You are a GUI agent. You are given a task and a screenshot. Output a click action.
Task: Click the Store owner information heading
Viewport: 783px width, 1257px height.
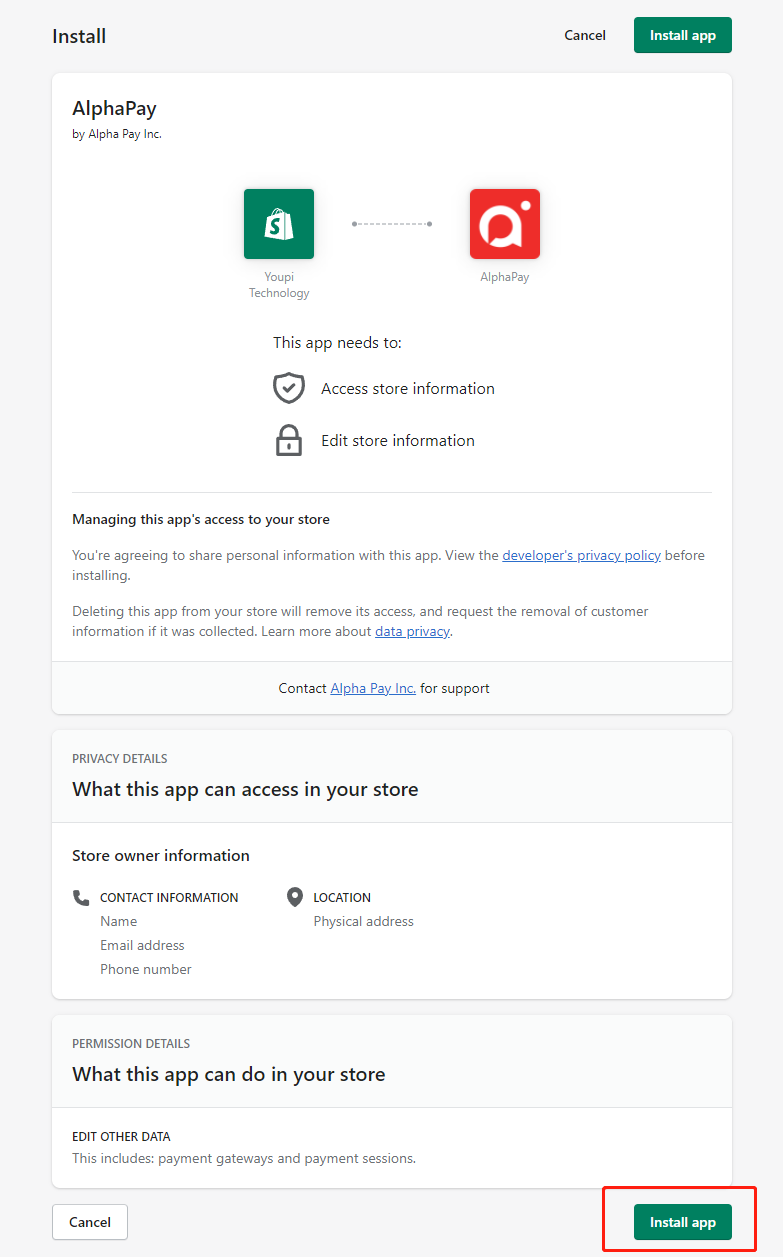[x=161, y=855]
